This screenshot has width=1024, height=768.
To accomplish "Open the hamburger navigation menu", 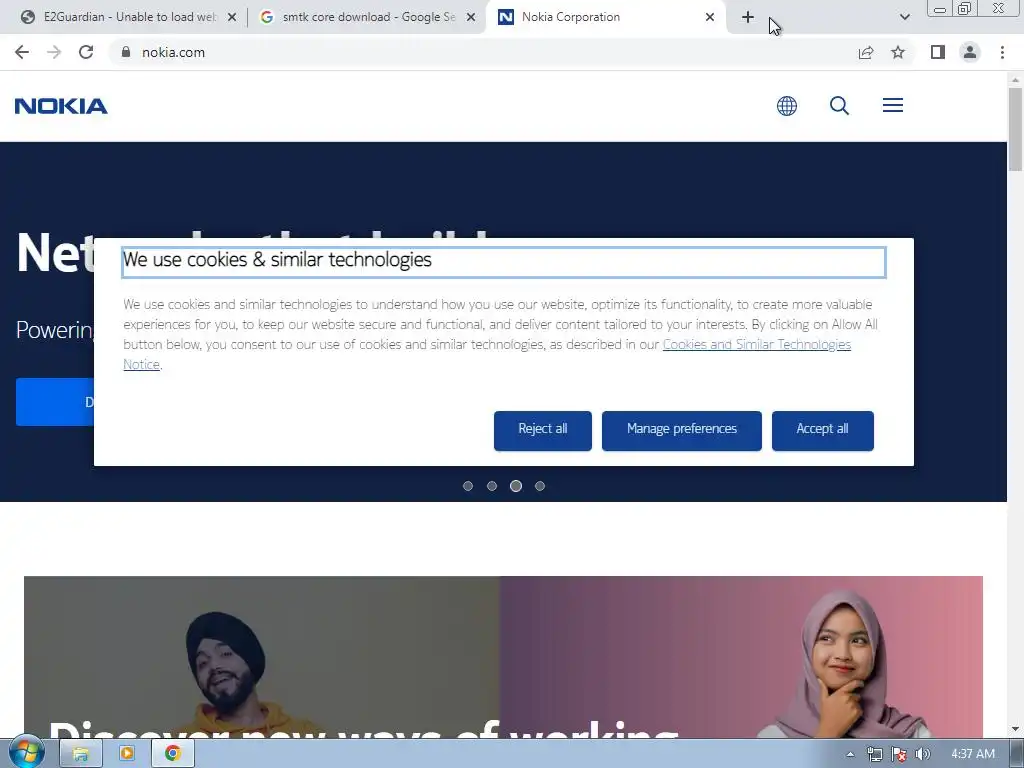I will pos(893,105).
